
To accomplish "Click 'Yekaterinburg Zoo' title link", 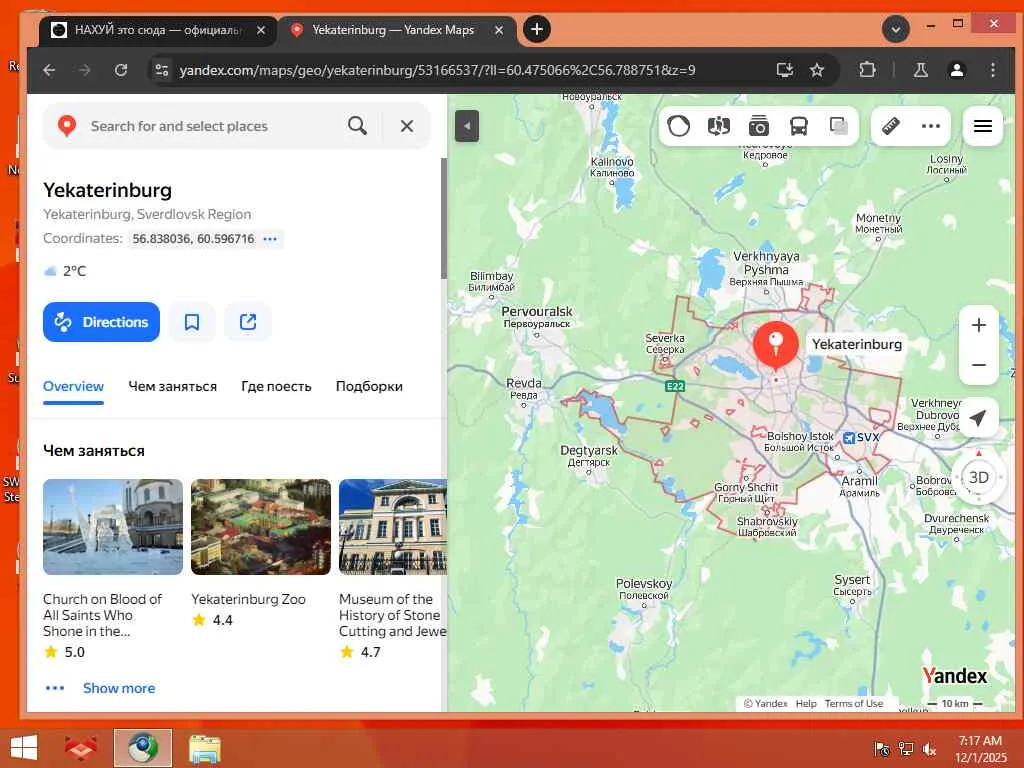I will tap(248, 599).
